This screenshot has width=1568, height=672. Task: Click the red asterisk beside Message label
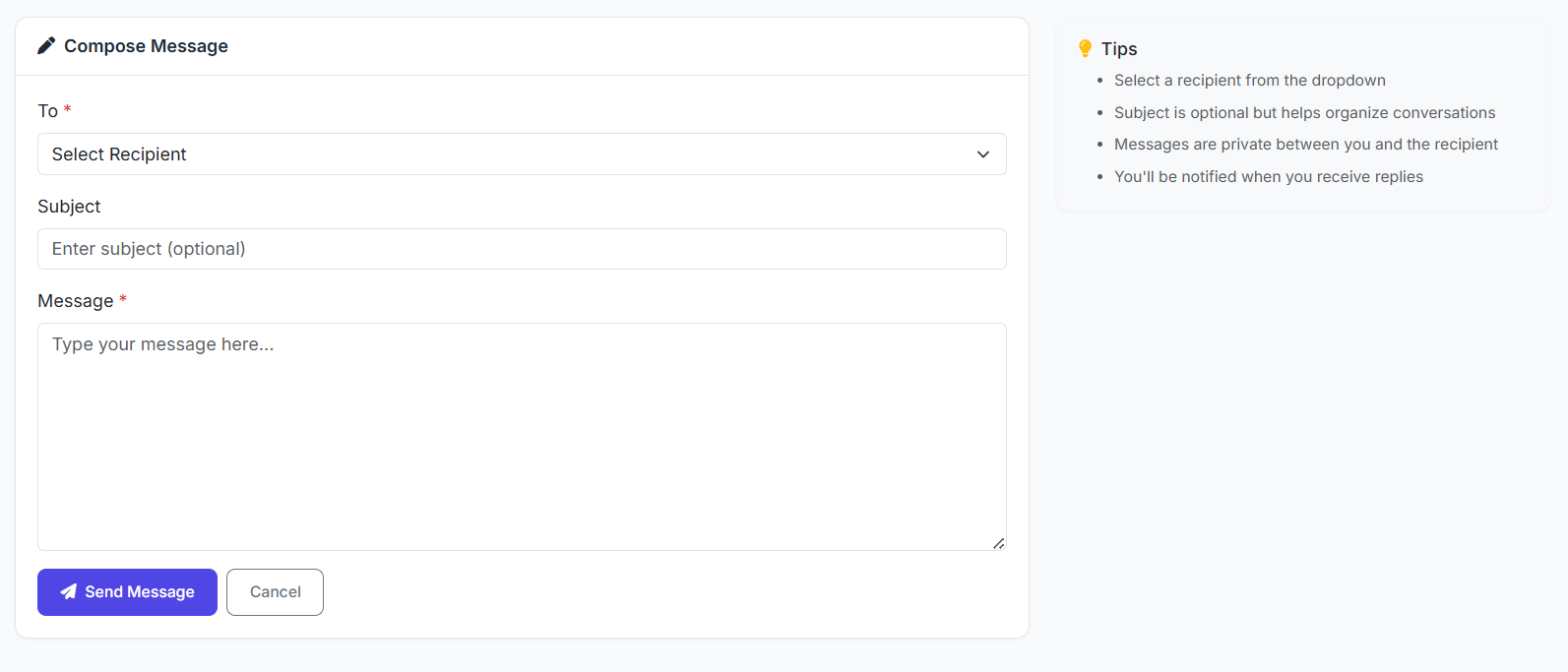pyautogui.click(x=123, y=300)
